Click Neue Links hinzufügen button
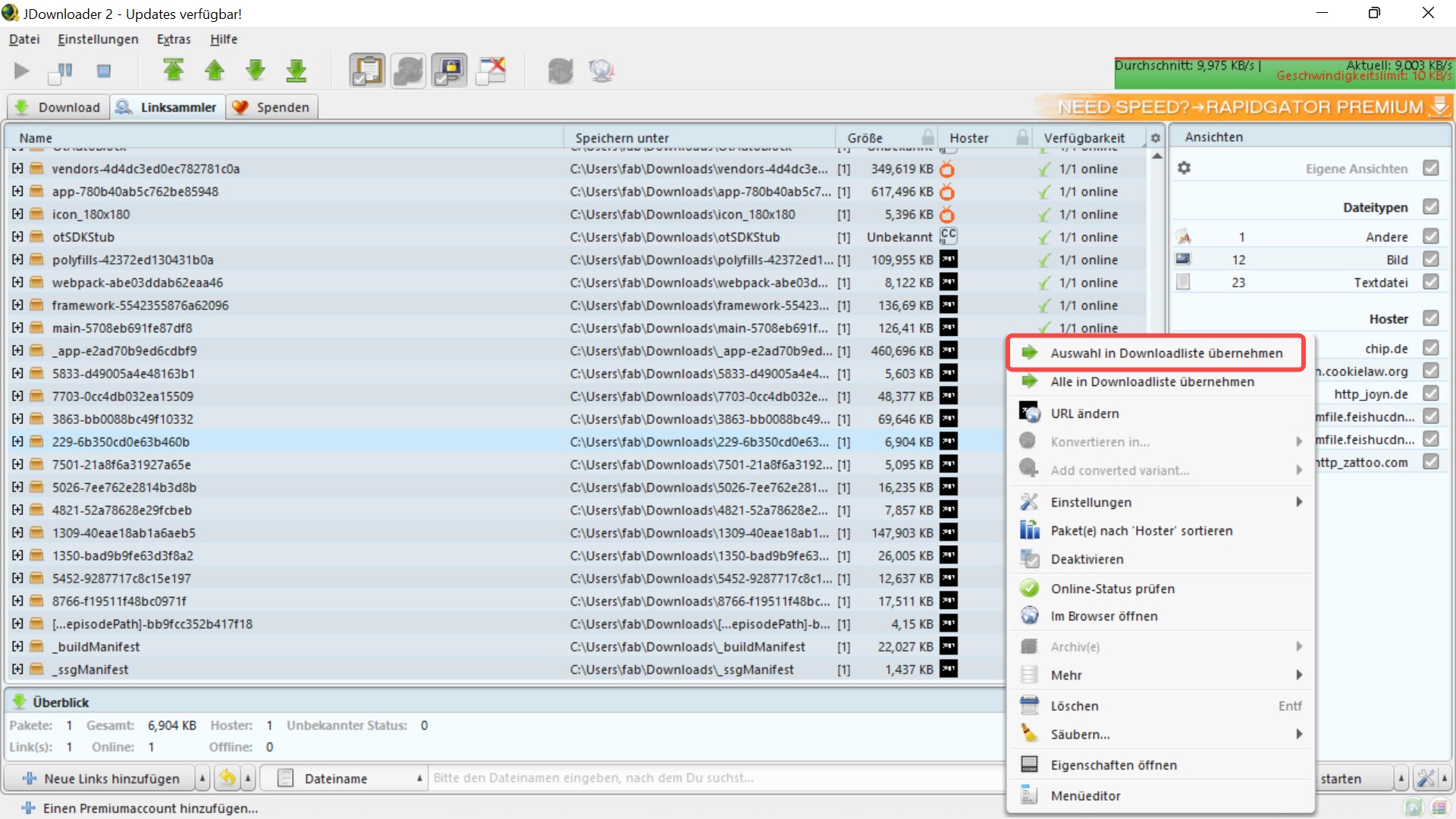Image resolution: width=1456 pixels, height=819 pixels. [x=101, y=778]
